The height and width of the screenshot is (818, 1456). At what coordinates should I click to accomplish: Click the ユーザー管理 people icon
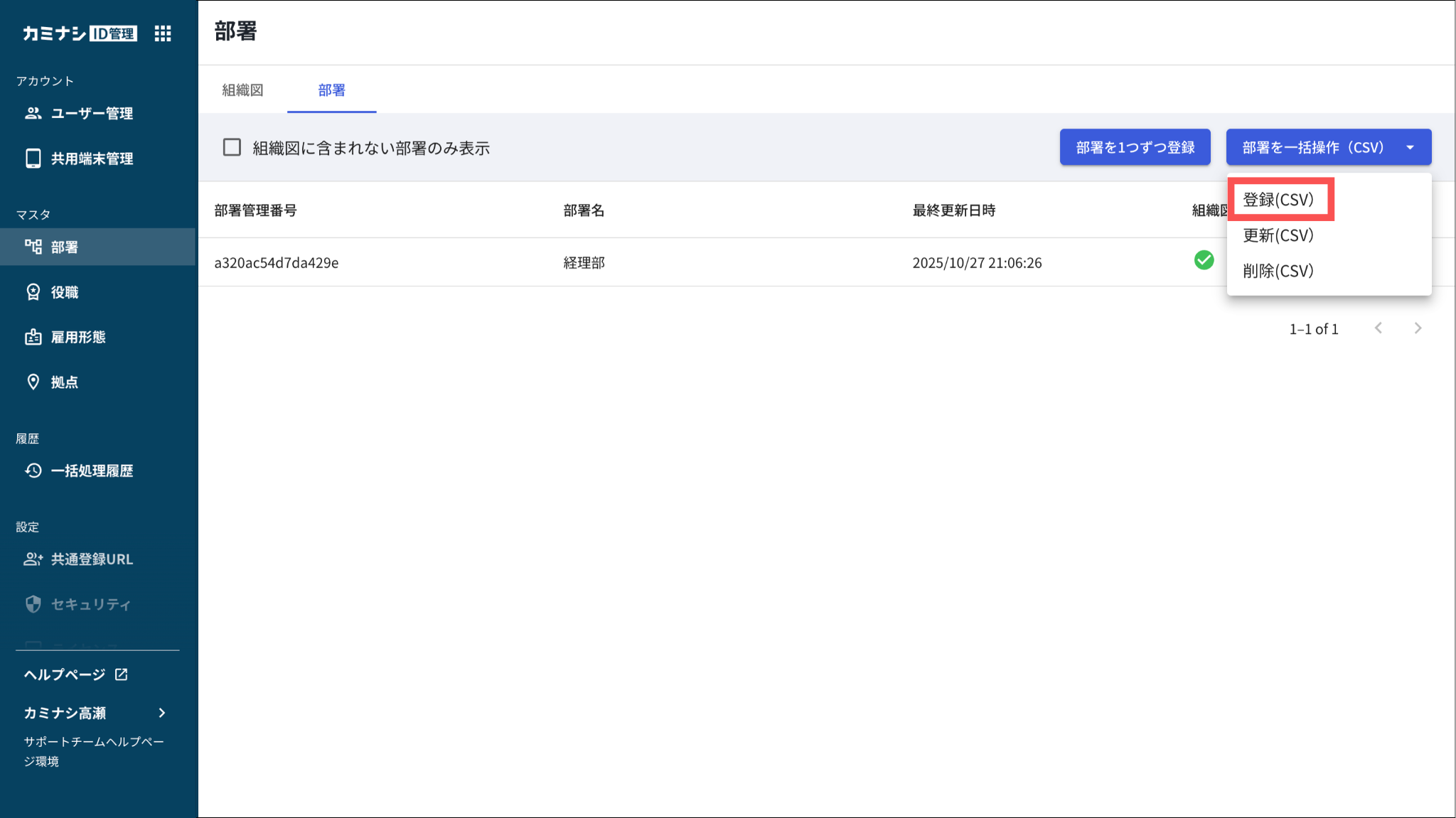(x=33, y=113)
